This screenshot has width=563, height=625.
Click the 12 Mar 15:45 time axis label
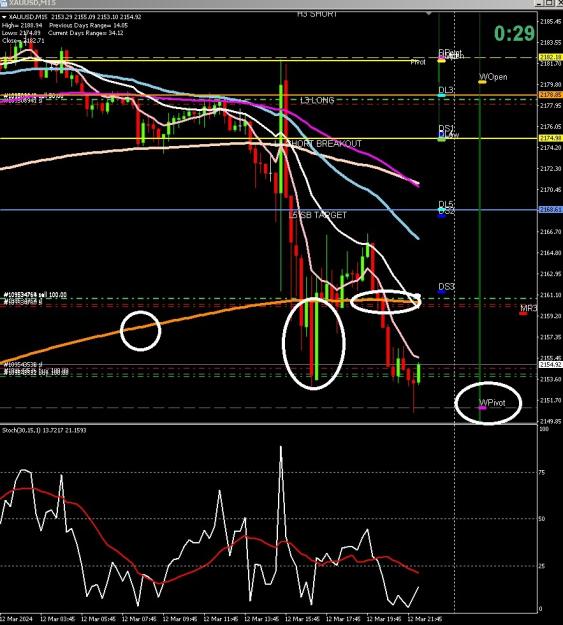tap(303, 619)
